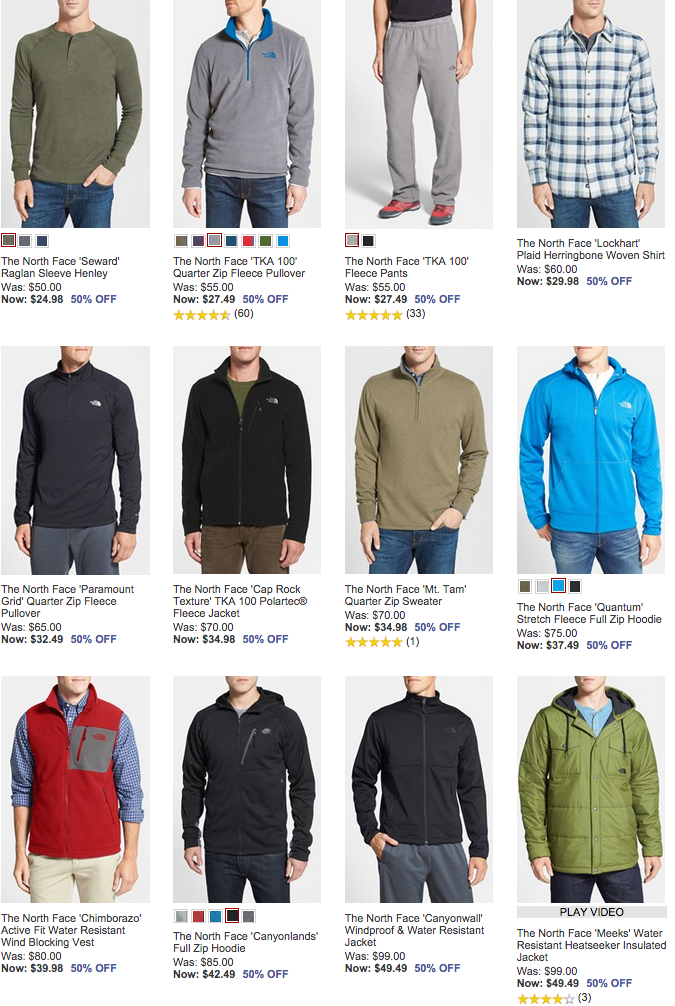This screenshot has height=1006, width=675.
Task: Open the 60 reviews star rating
Action: pos(213,314)
